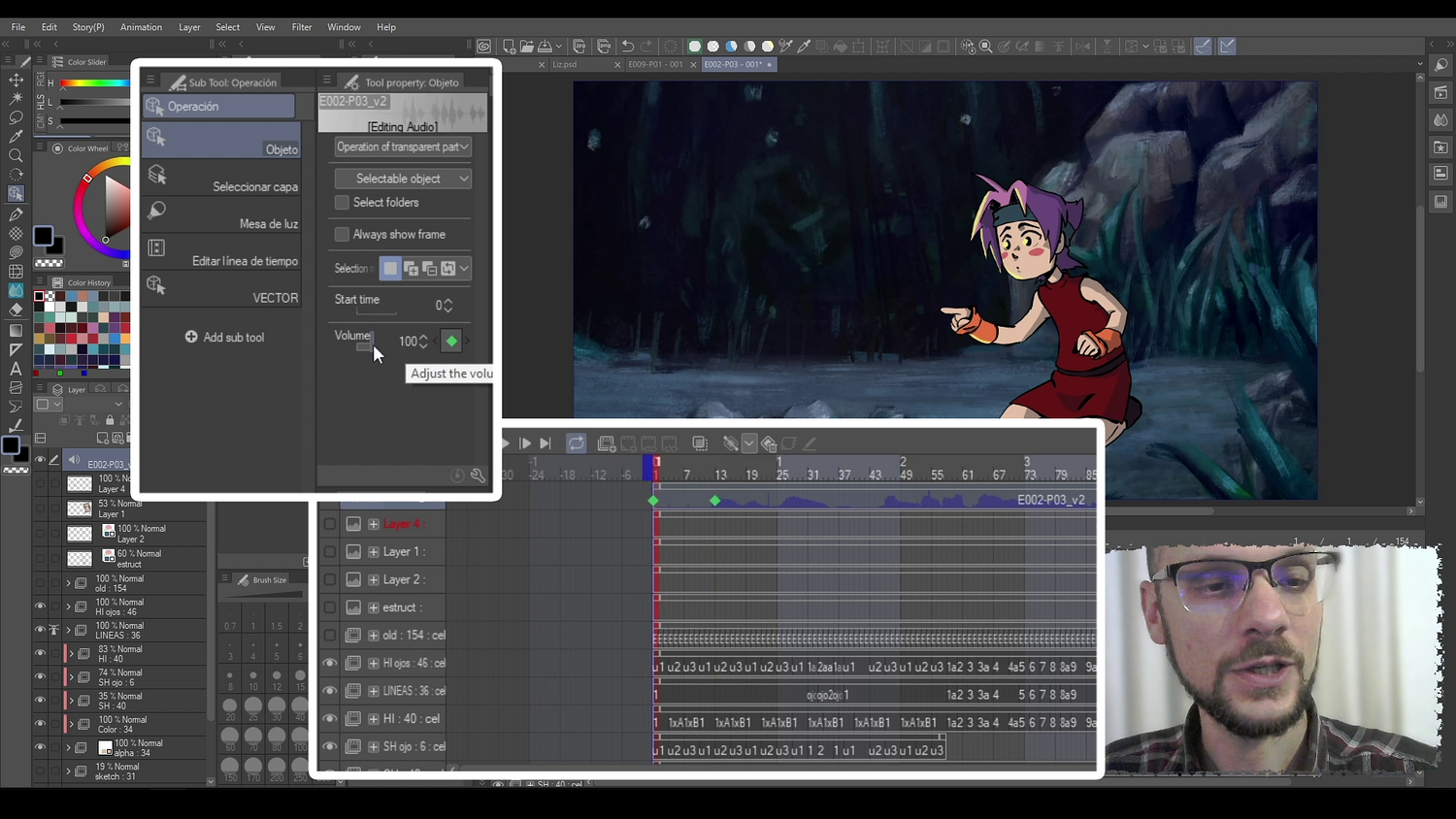Screen dimensions: 1456x819
Task: Show the Layer 4 timeline track
Action: 330,524
